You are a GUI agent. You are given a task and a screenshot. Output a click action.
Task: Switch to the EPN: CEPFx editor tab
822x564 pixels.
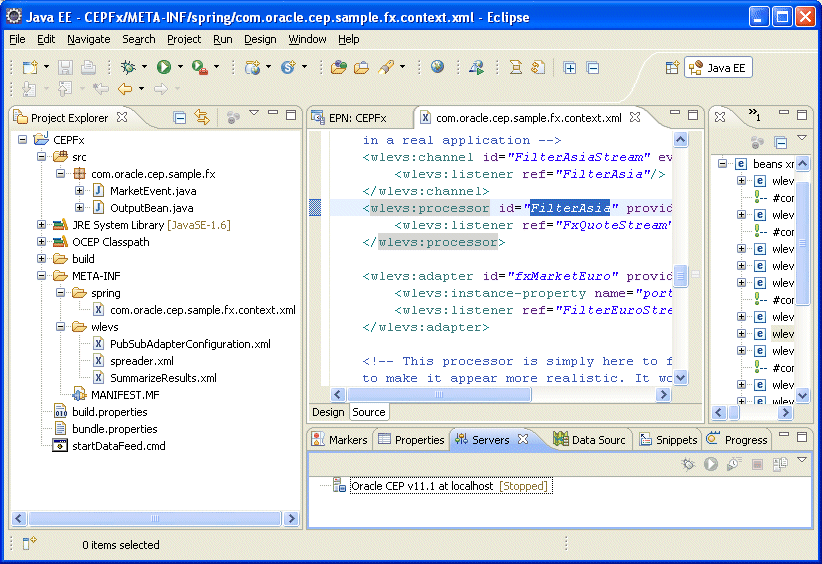click(x=356, y=117)
